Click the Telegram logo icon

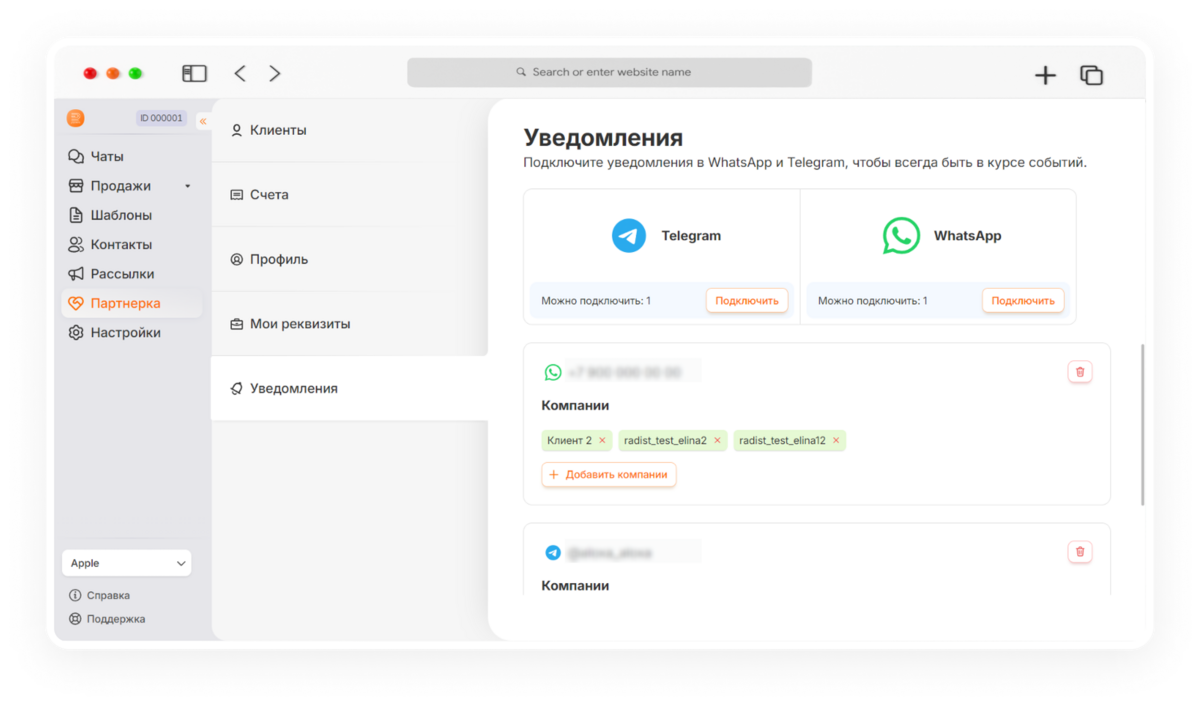(x=629, y=236)
